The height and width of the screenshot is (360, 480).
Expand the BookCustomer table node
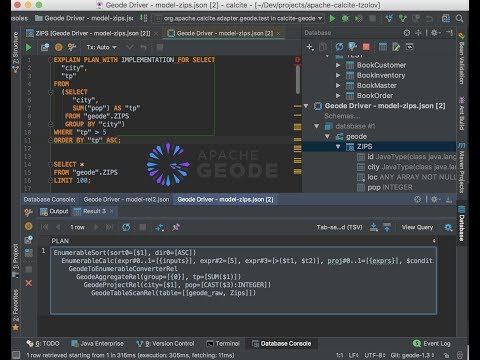(338, 65)
